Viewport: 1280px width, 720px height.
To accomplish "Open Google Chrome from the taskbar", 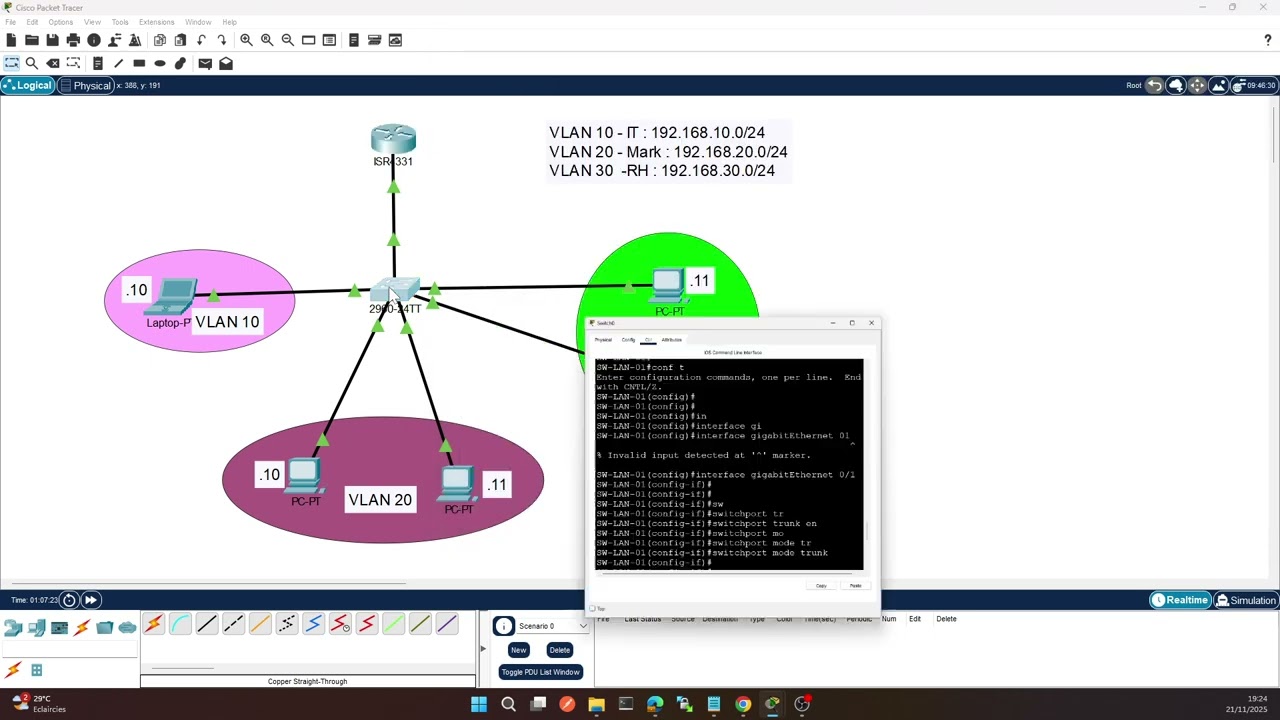I will point(743,704).
